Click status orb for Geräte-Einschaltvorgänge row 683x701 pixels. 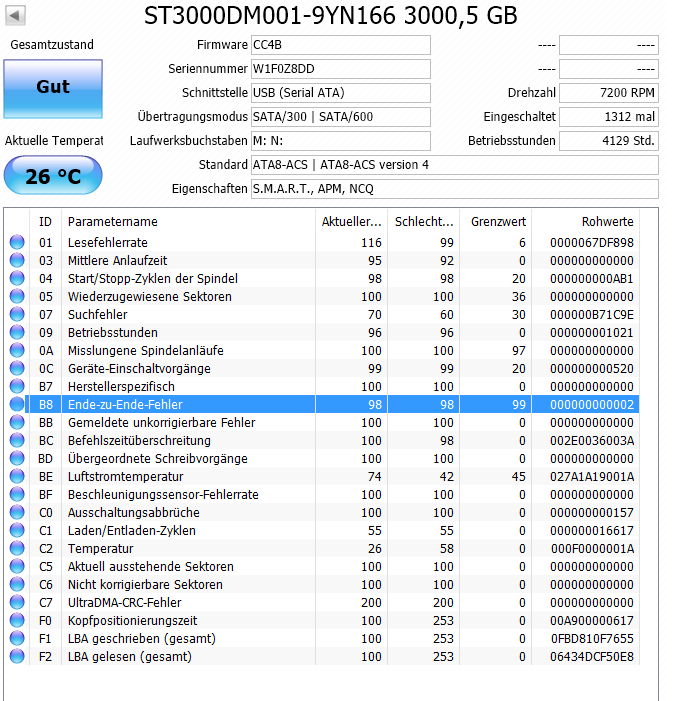point(17,368)
